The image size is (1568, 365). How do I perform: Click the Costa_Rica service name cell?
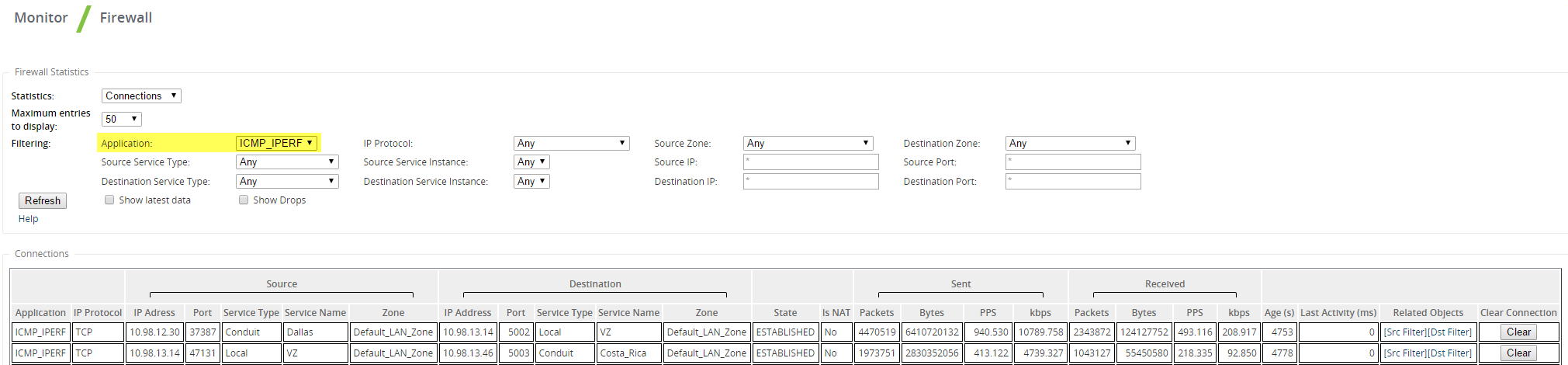click(x=628, y=353)
